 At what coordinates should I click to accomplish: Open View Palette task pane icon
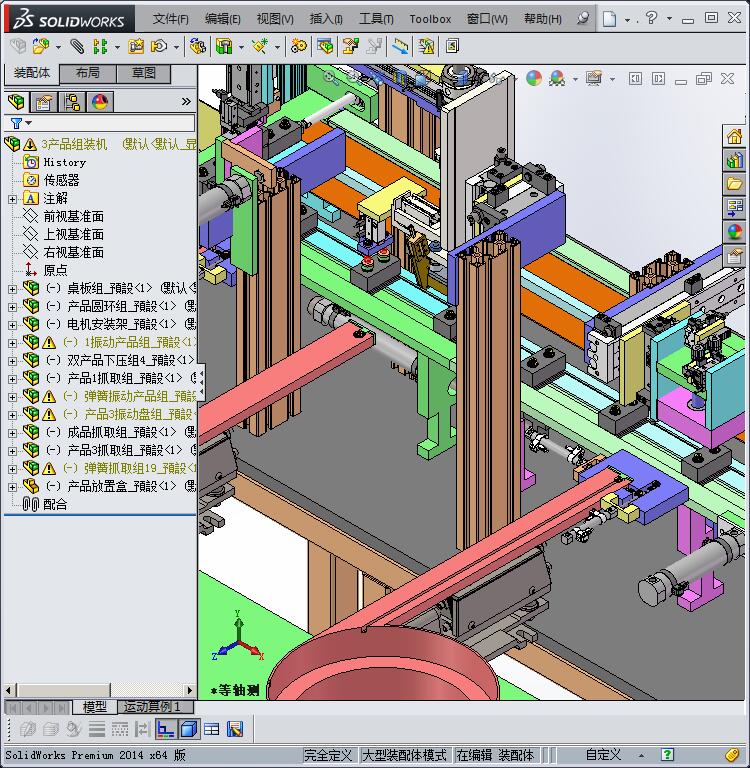(x=734, y=207)
